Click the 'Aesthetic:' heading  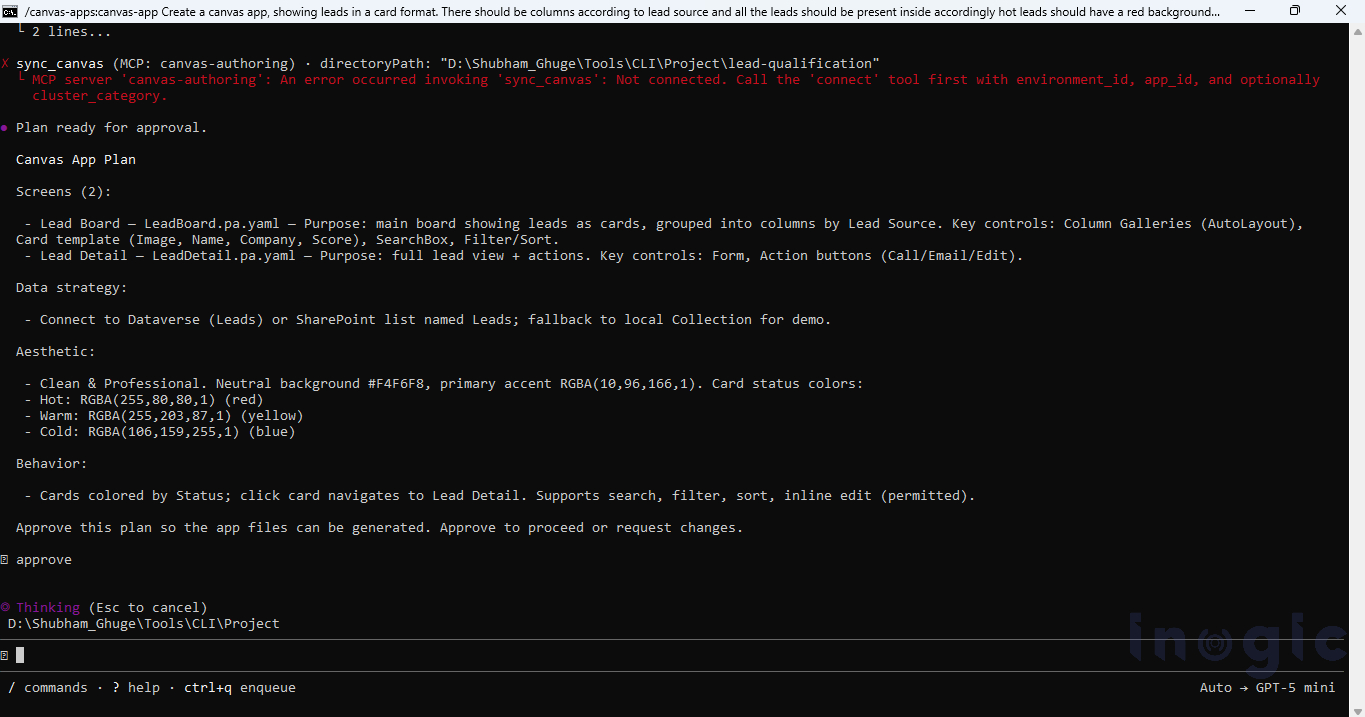56,352
